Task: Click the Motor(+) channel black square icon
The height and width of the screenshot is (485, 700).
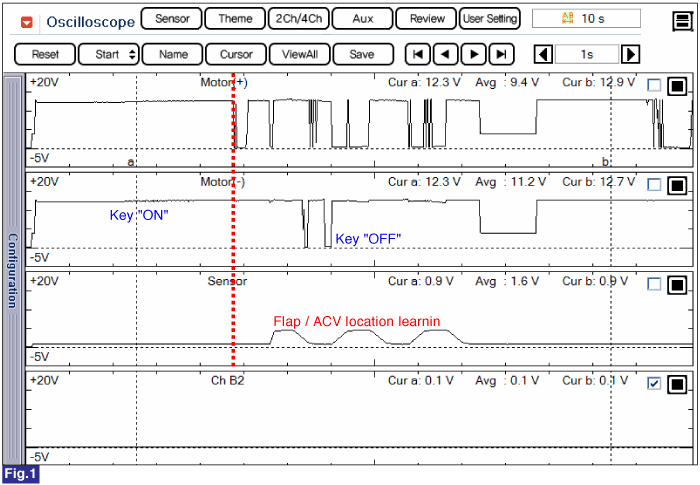Action: [x=677, y=85]
